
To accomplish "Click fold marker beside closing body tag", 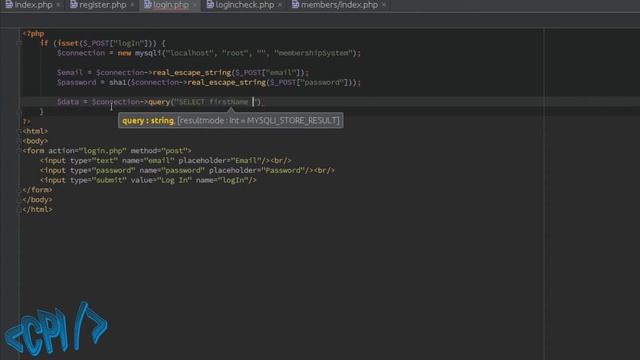I will pos(19,200).
